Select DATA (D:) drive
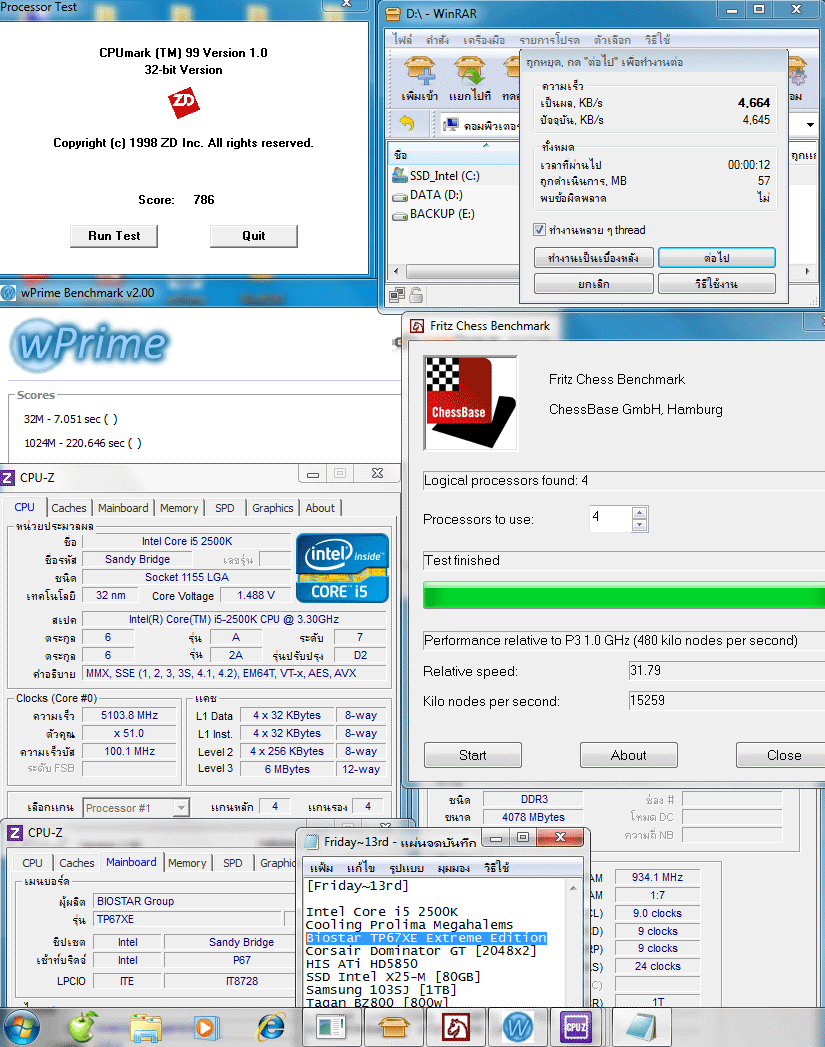 427,195
